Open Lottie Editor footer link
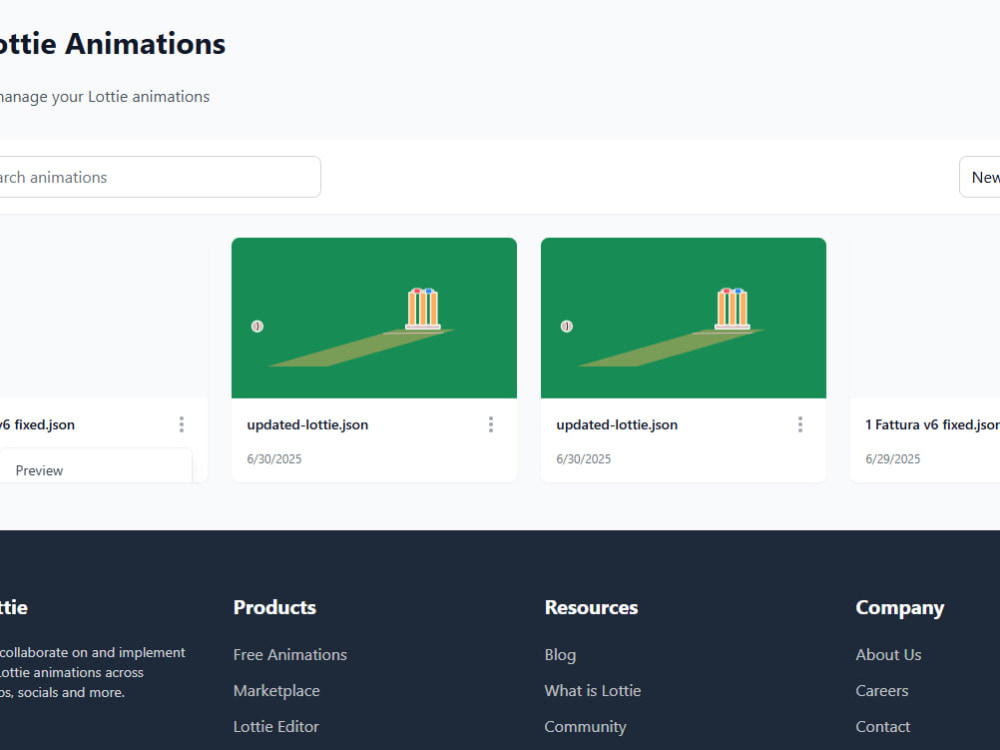 coord(276,726)
